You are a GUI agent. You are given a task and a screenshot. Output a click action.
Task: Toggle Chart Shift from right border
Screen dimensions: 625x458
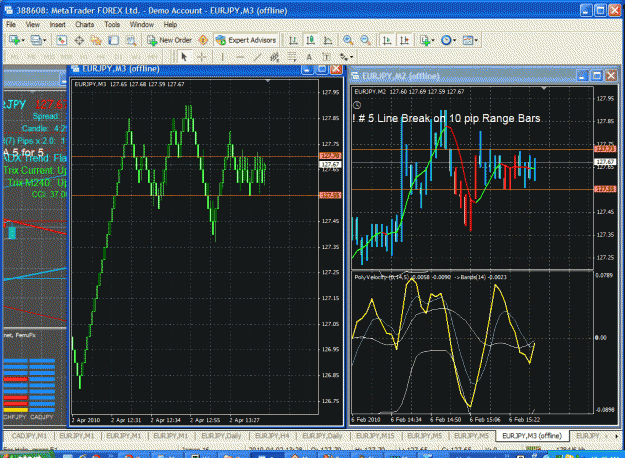point(404,40)
